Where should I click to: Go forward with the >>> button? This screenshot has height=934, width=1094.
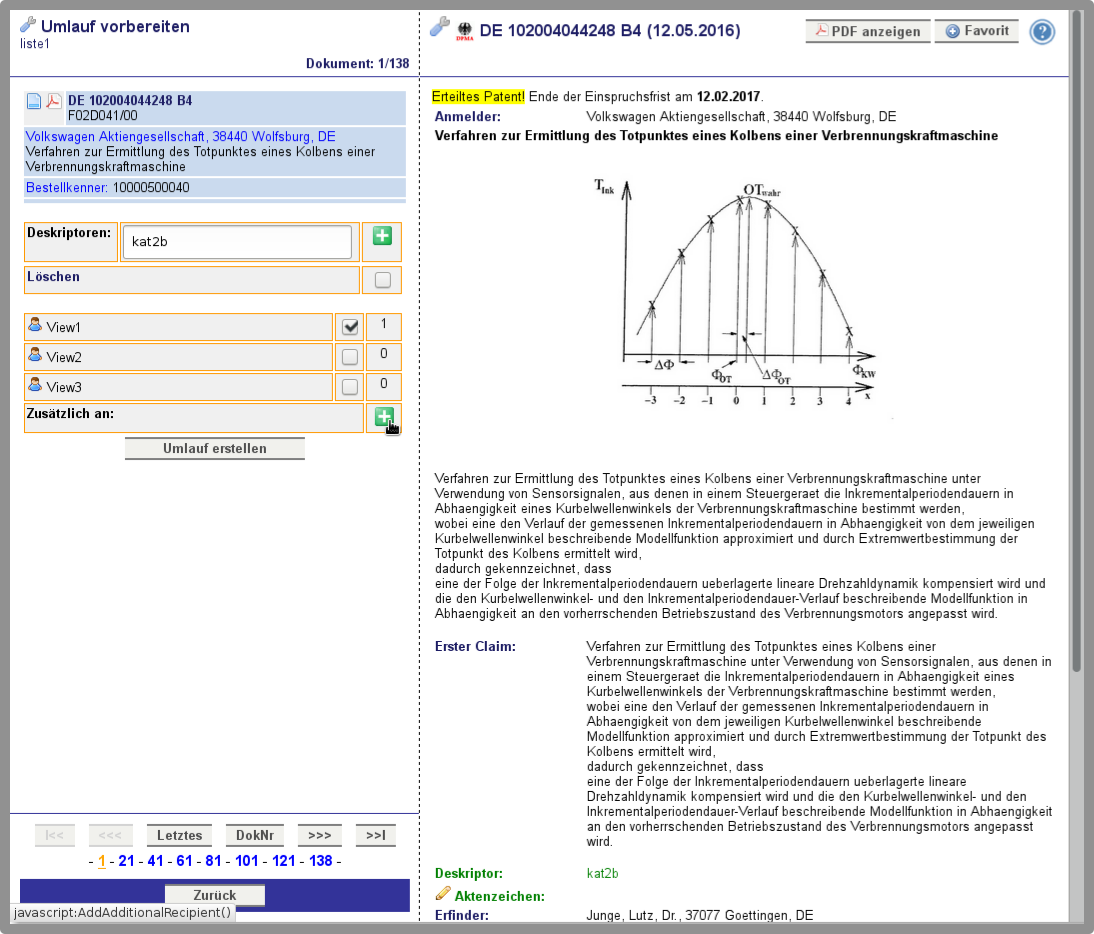click(x=320, y=836)
